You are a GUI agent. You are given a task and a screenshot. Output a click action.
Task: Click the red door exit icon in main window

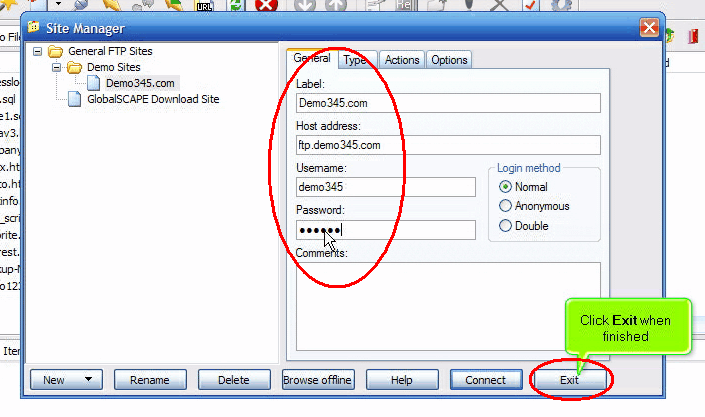(x=693, y=36)
